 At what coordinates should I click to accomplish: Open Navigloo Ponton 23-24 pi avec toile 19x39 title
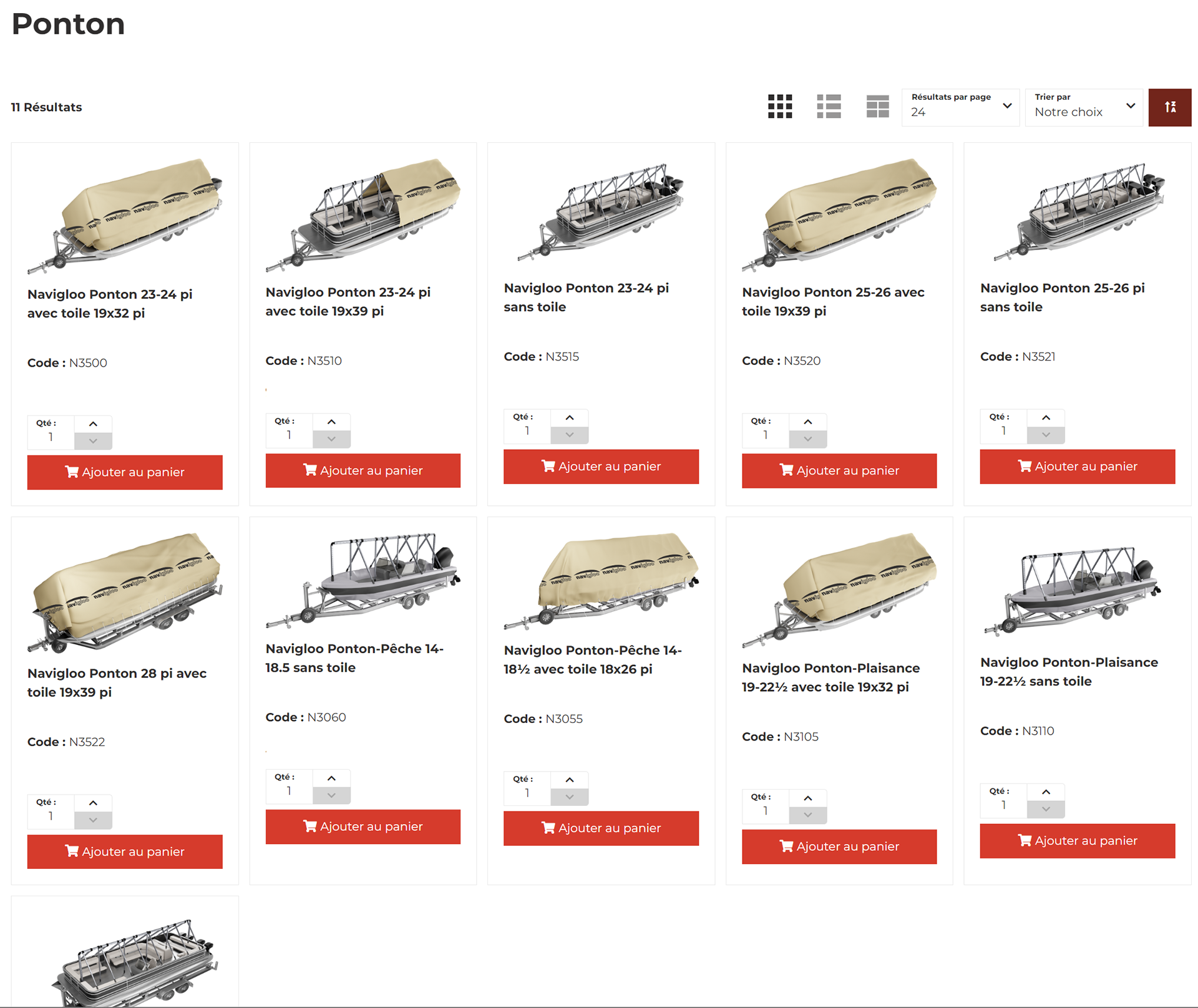click(x=348, y=302)
